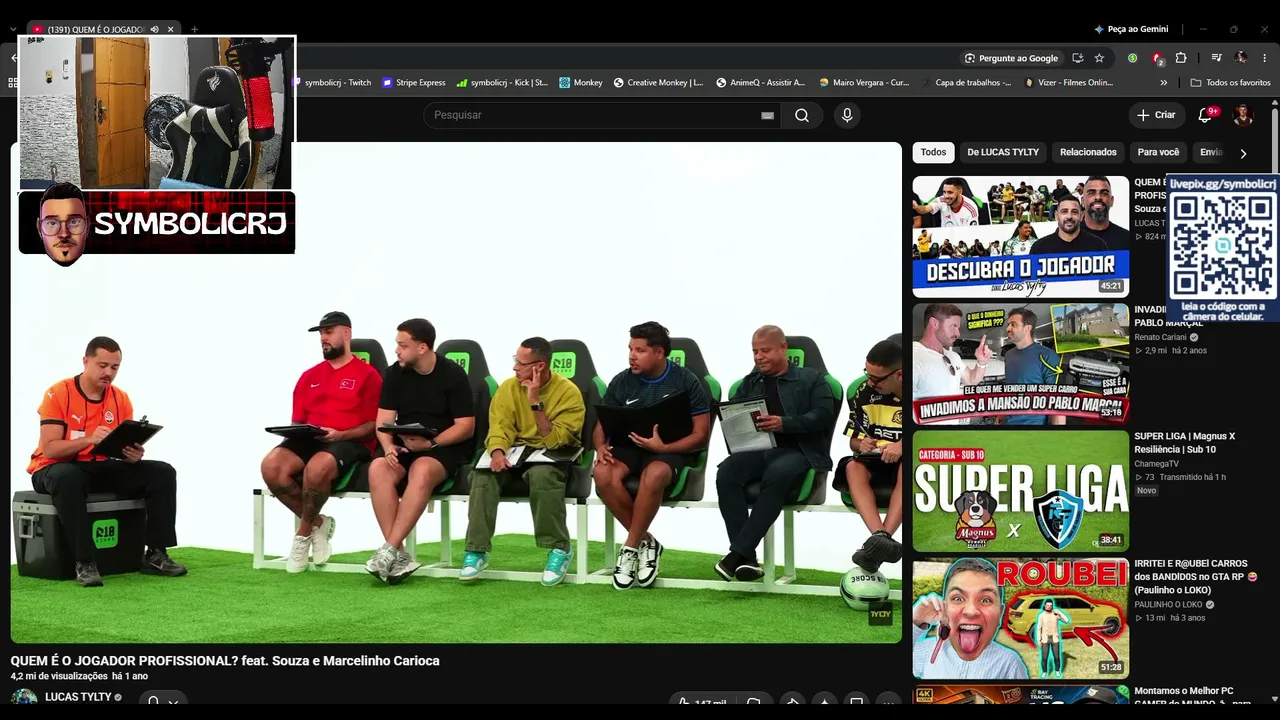This screenshot has width=1280, height=720.
Task: Close the QUEM É O JOGADOR tab
Action: [x=169, y=29]
